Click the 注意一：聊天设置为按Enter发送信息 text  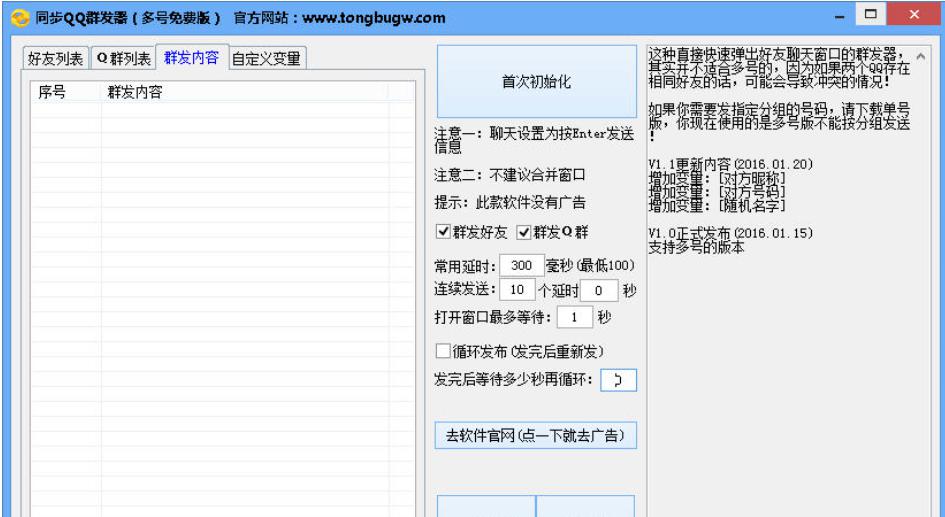click(535, 140)
